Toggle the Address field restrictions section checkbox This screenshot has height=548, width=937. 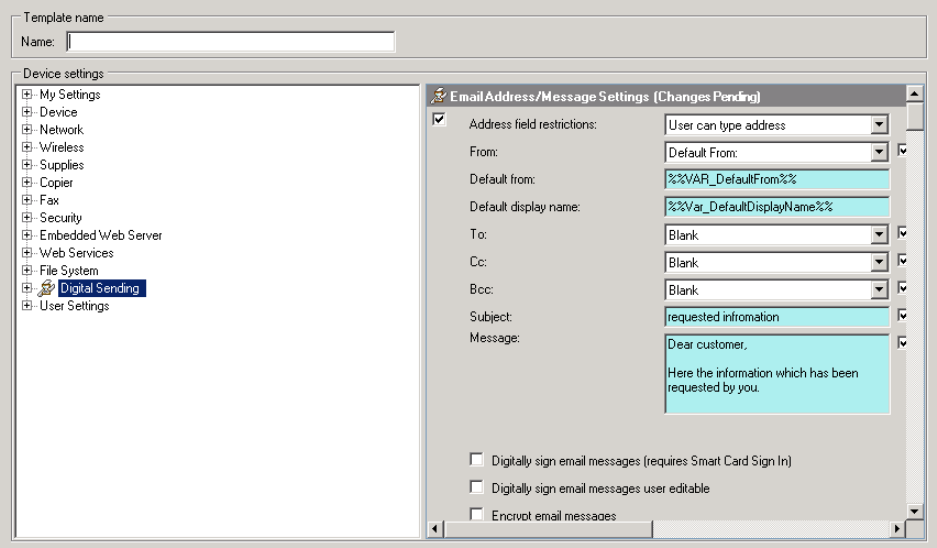[x=439, y=119]
